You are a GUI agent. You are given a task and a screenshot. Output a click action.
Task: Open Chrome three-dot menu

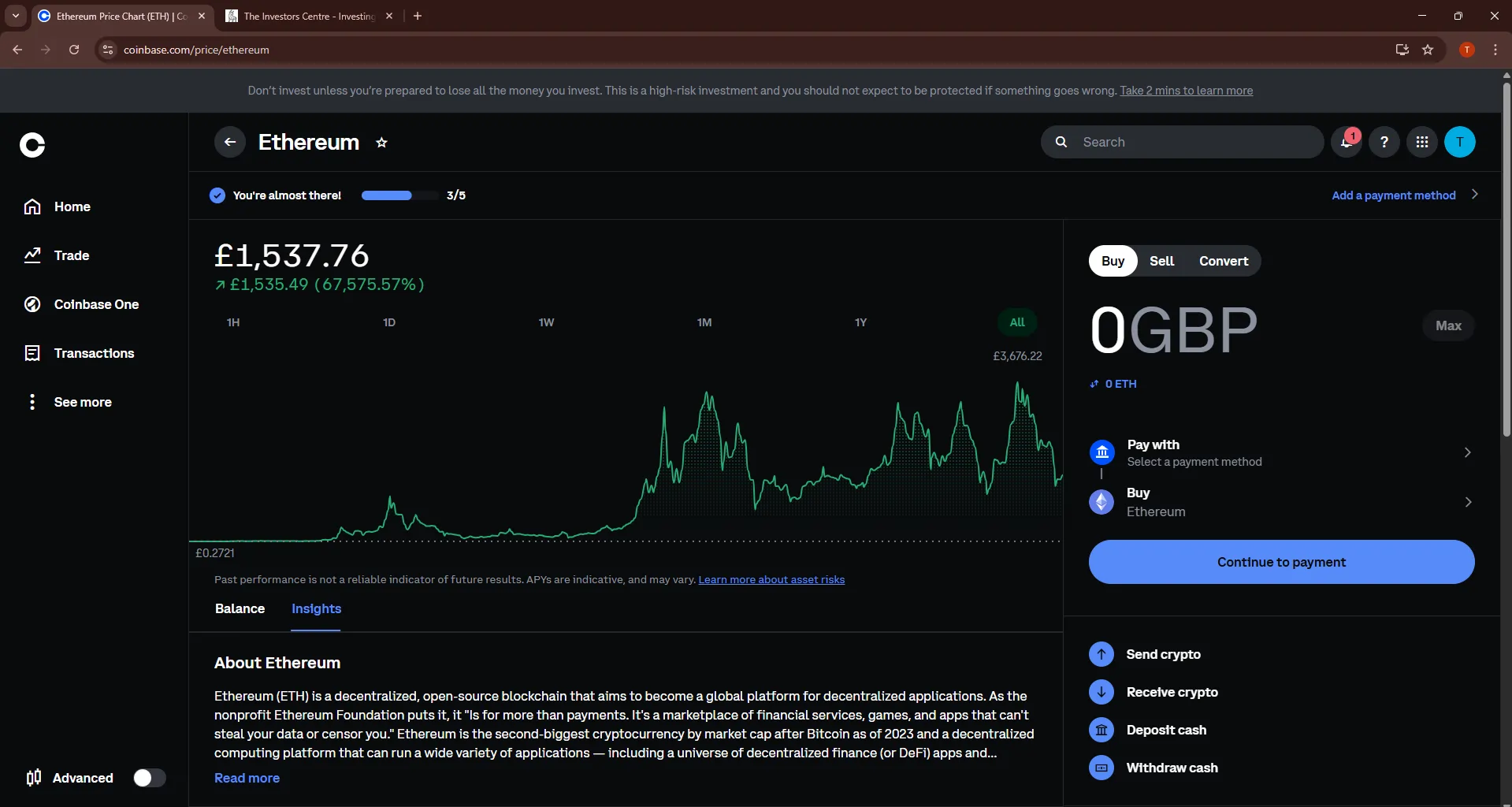[1495, 50]
